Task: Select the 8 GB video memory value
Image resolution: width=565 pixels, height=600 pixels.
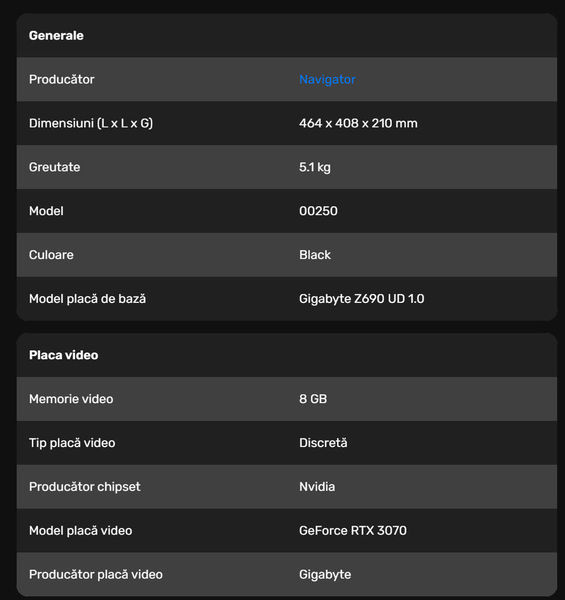Action: [x=313, y=399]
